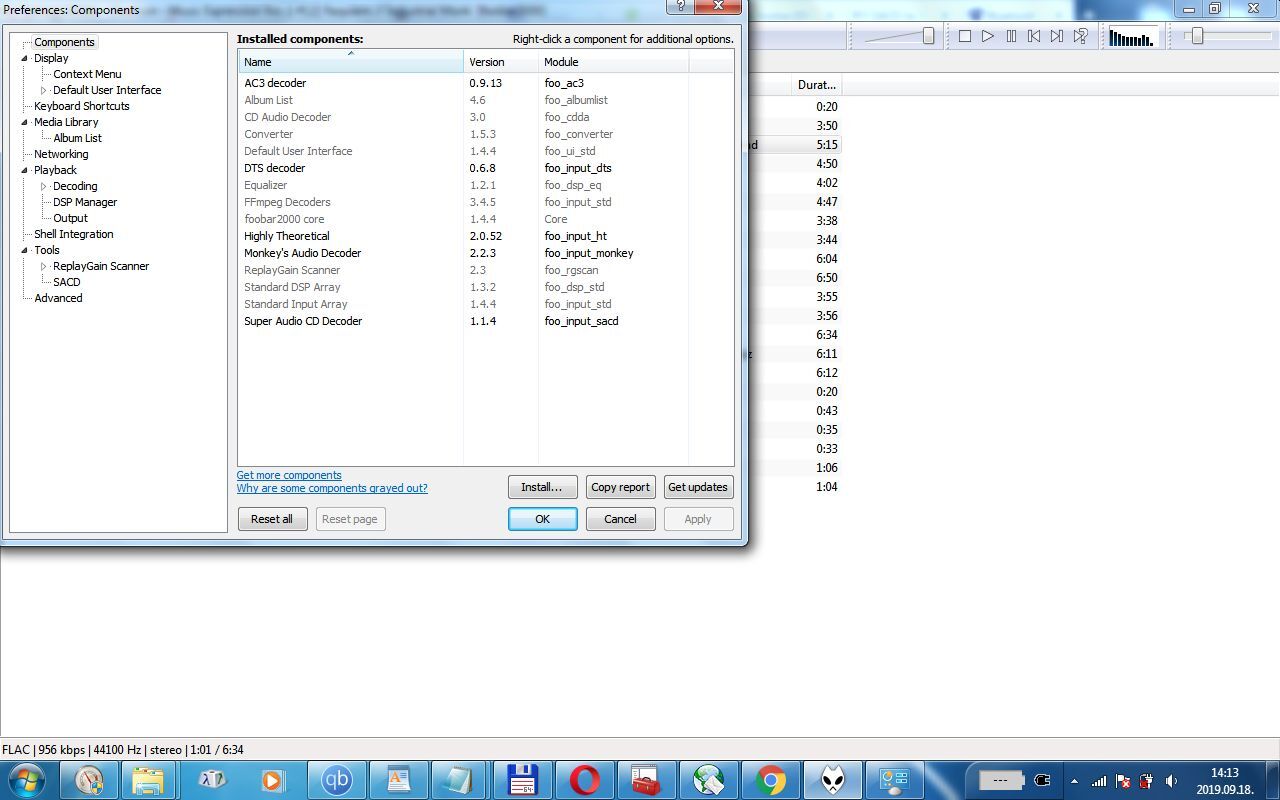Click Reset all button
Viewport: 1280px width, 800px height.
tap(272, 519)
